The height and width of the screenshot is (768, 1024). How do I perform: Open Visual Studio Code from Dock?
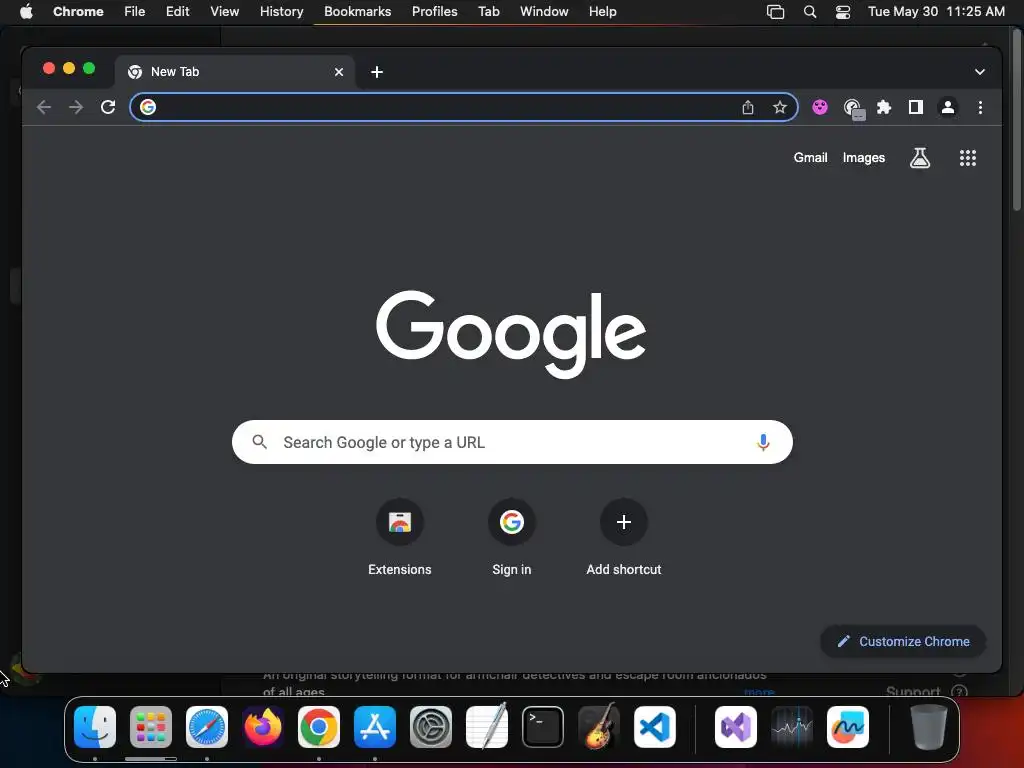655,727
